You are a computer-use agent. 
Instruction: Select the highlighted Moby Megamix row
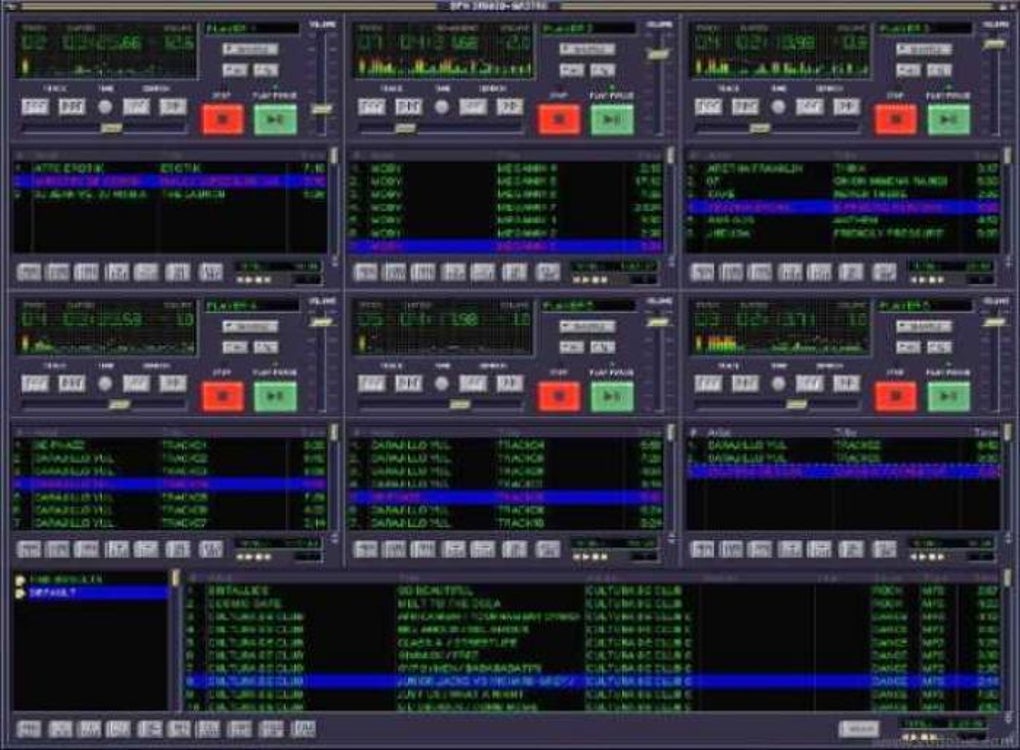pos(505,246)
